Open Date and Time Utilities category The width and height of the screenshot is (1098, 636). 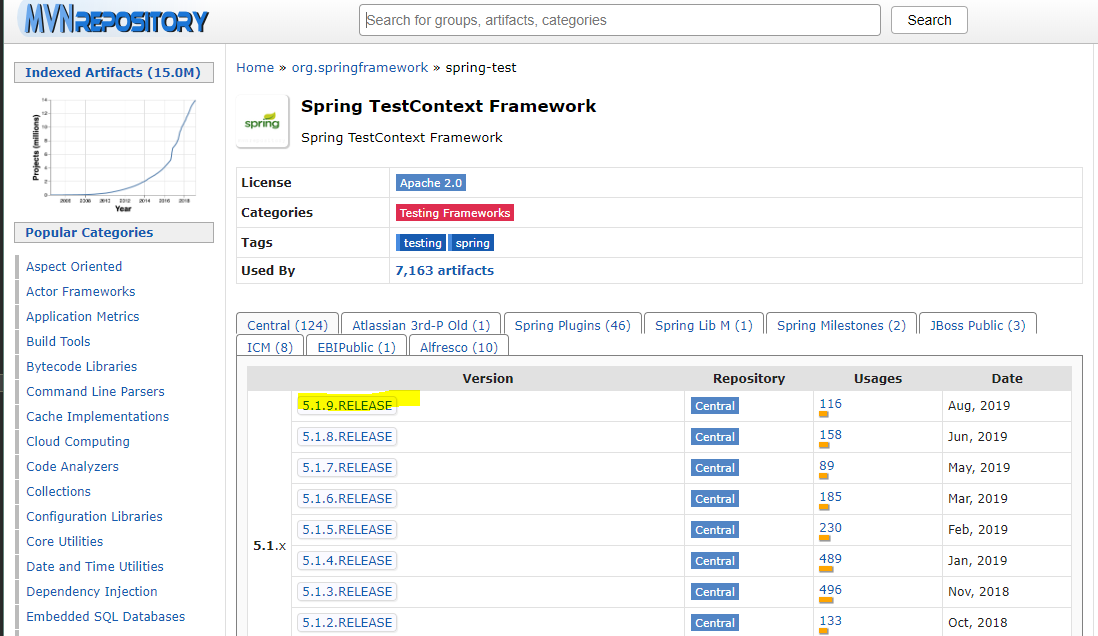point(95,567)
